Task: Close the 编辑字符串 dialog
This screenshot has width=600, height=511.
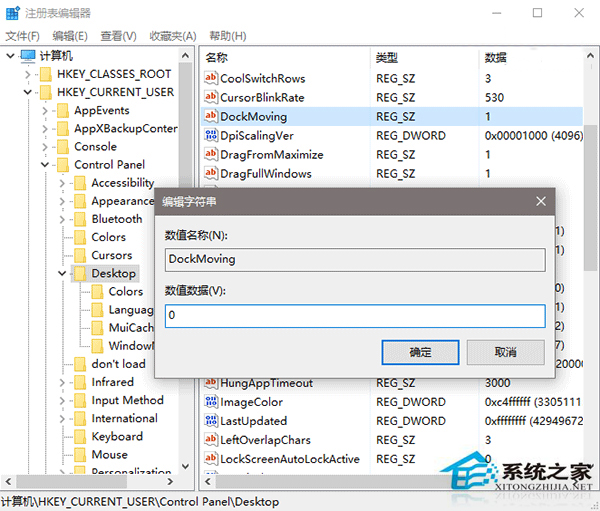Action: click(541, 201)
